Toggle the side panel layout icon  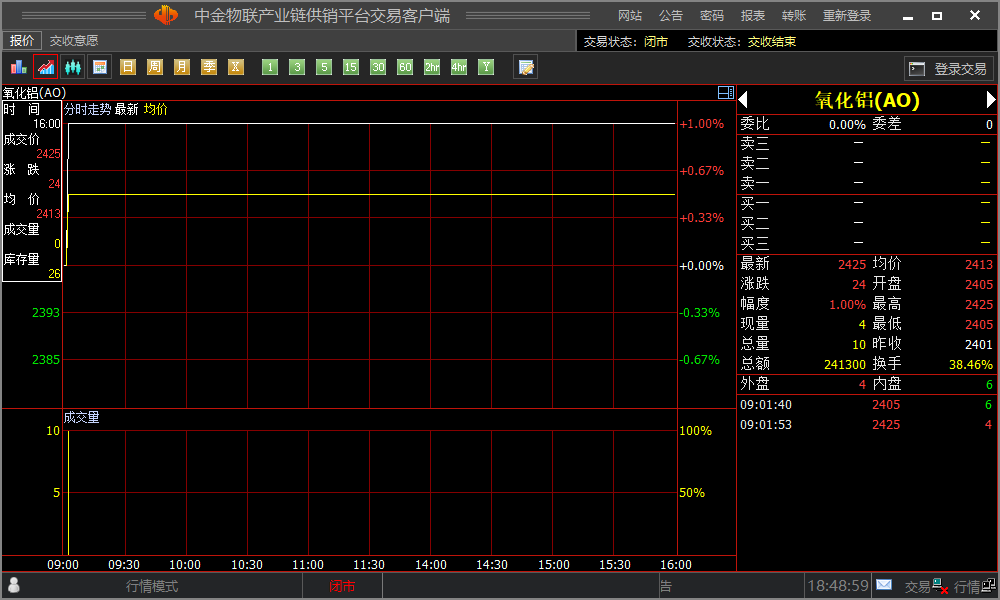click(726, 92)
